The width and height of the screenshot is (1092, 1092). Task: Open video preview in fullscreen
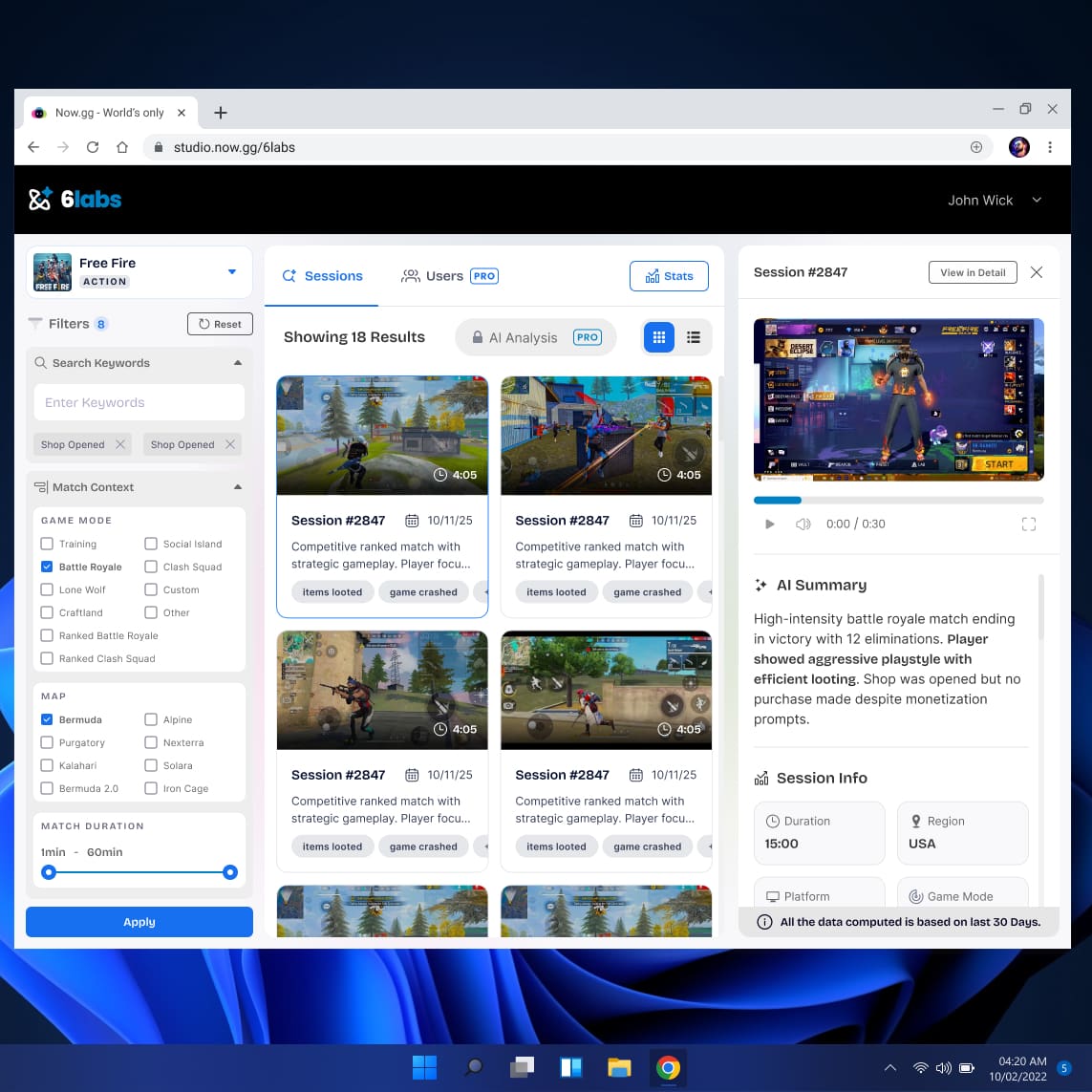pyautogui.click(x=1029, y=524)
